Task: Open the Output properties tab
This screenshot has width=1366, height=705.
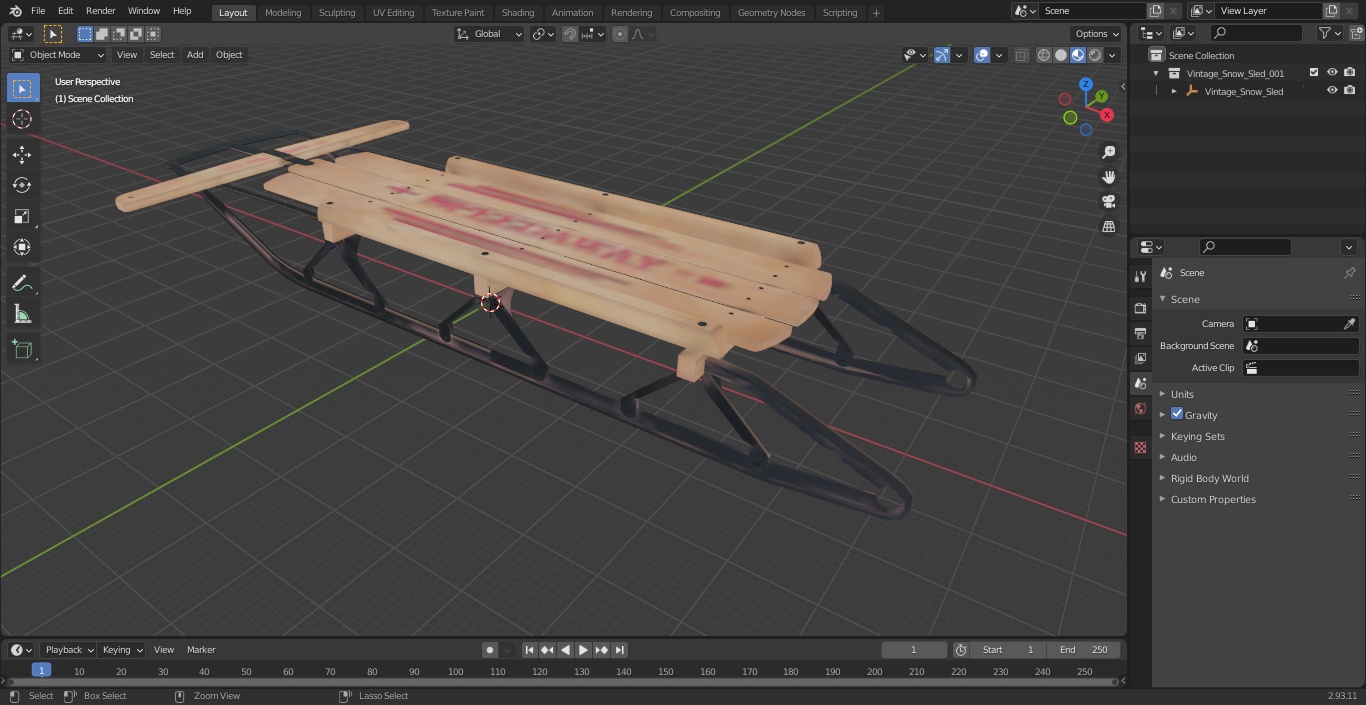Action: (x=1140, y=333)
